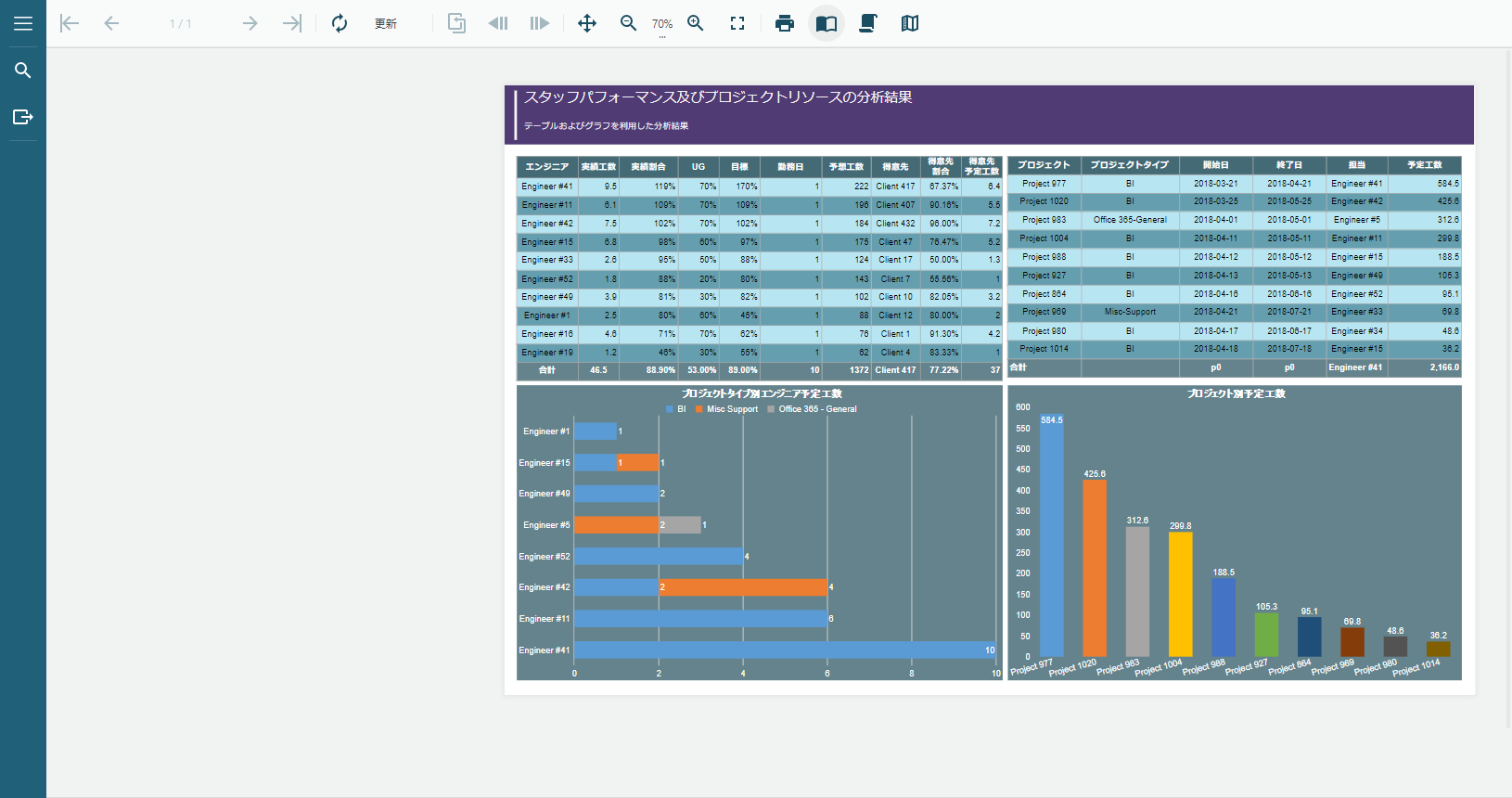Activate the move/pan mode tool
The image size is (1512, 798).
pos(587,23)
